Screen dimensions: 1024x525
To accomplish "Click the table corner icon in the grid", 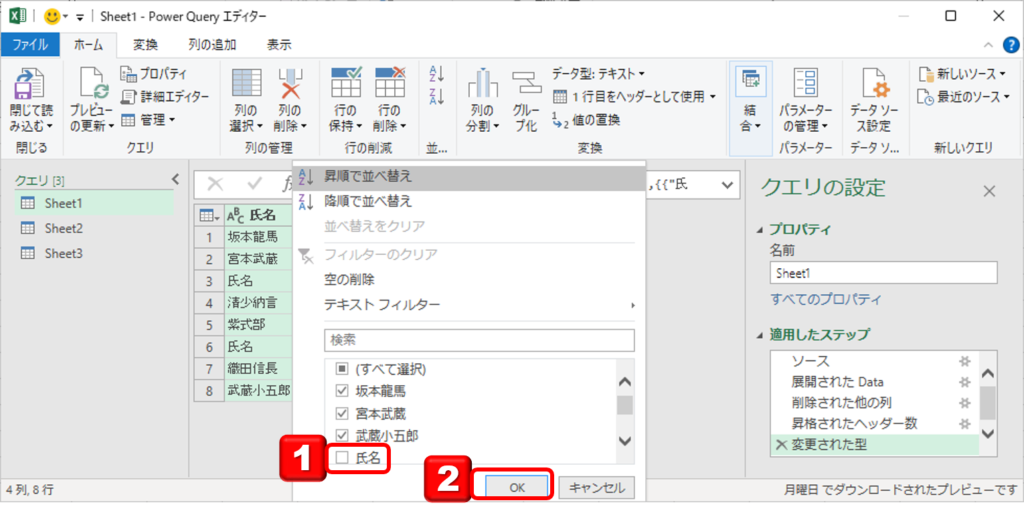I will tap(208, 215).
